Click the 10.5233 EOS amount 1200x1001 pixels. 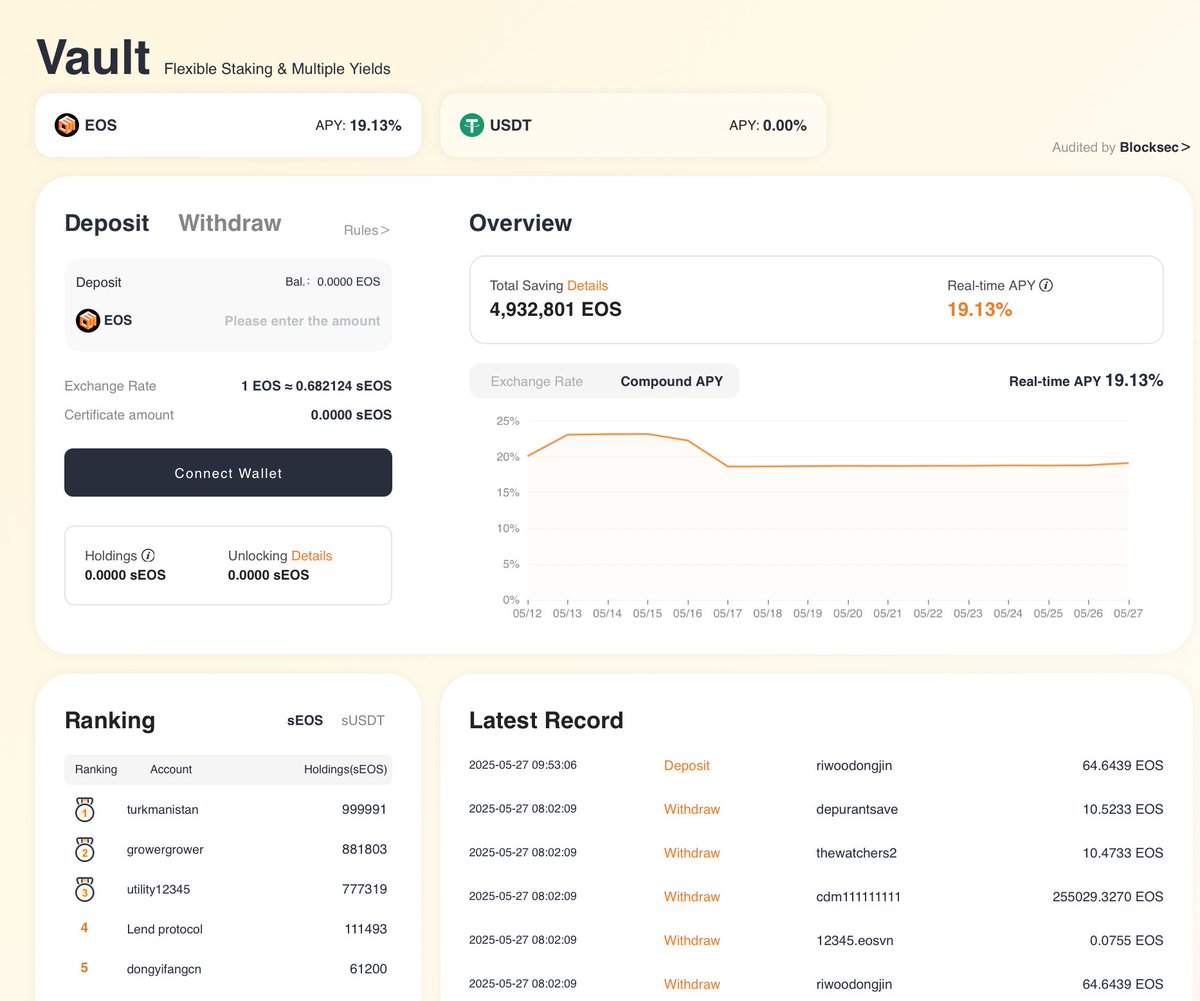point(1123,809)
